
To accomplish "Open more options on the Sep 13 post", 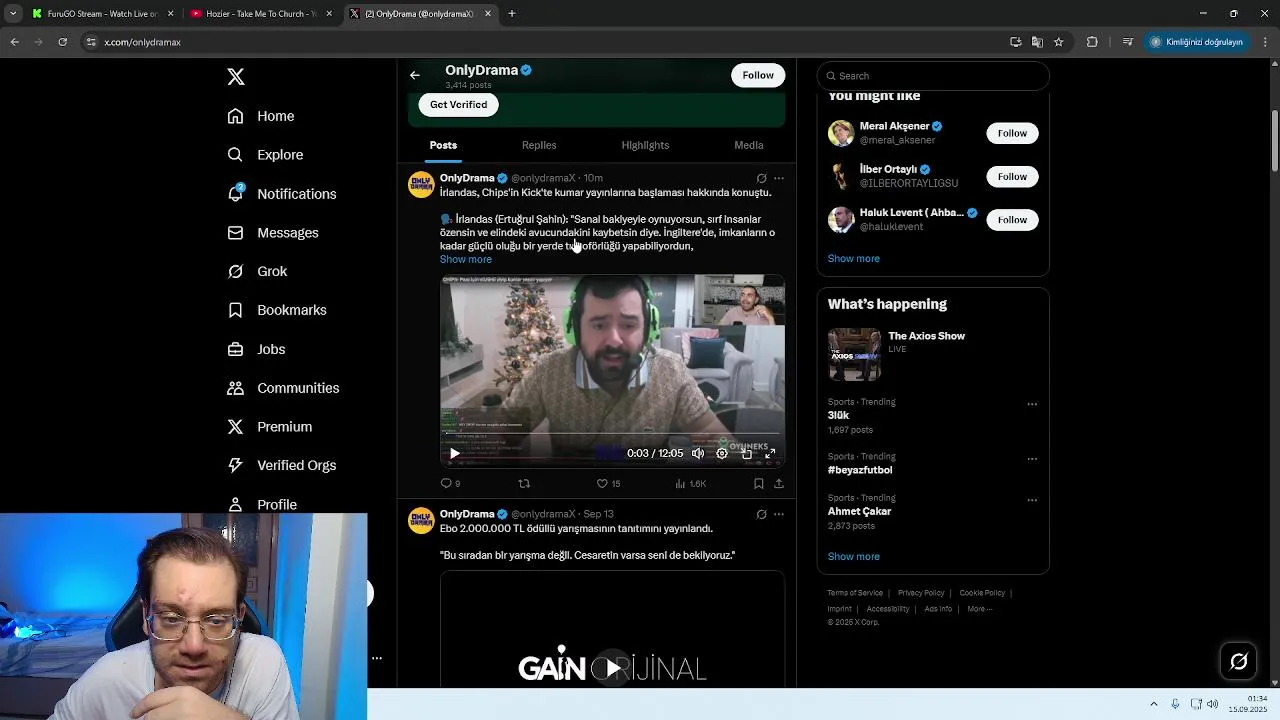I will (x=779, y=514).
